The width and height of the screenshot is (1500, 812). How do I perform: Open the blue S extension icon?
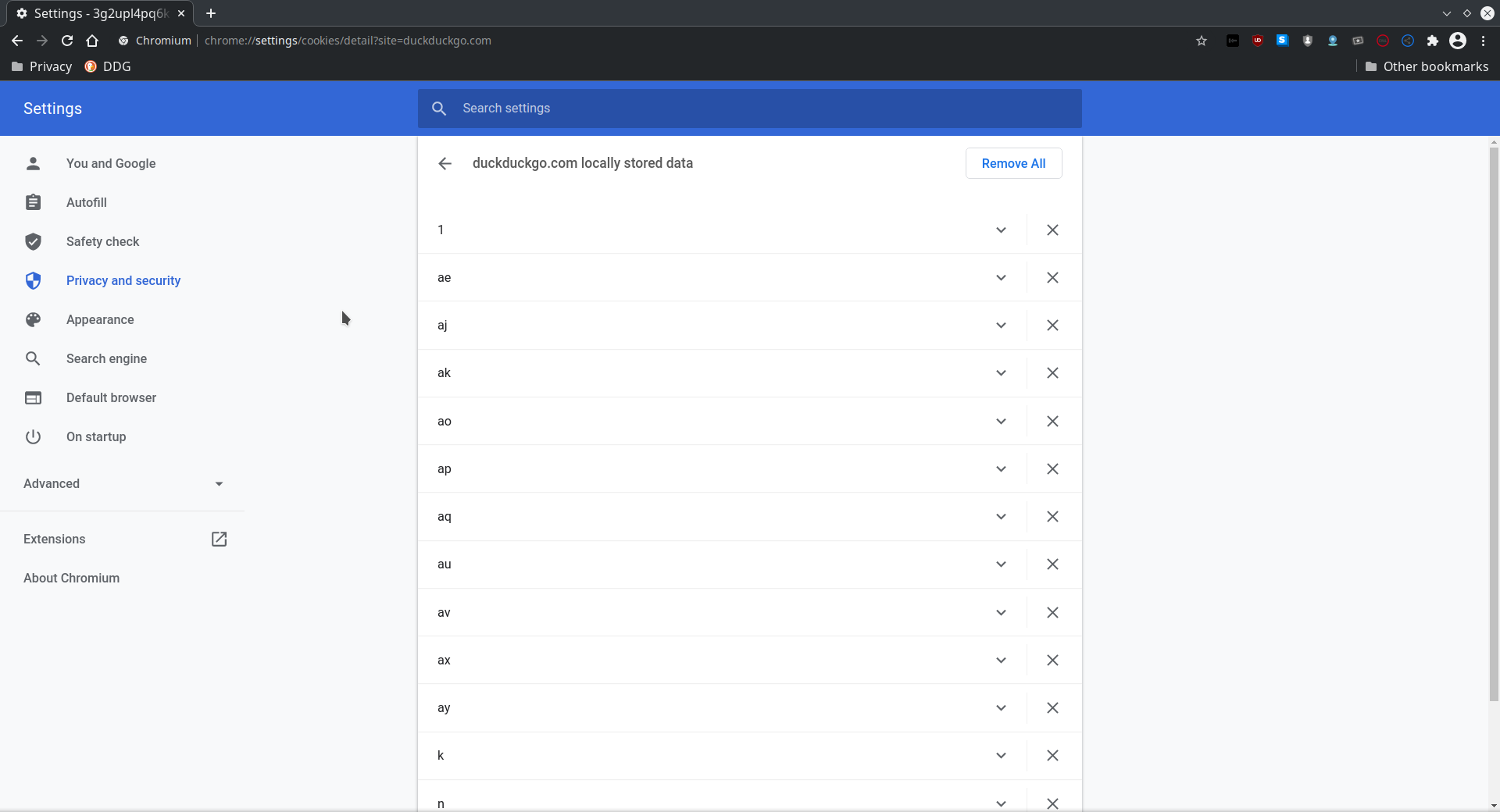tap(1283, 41)
